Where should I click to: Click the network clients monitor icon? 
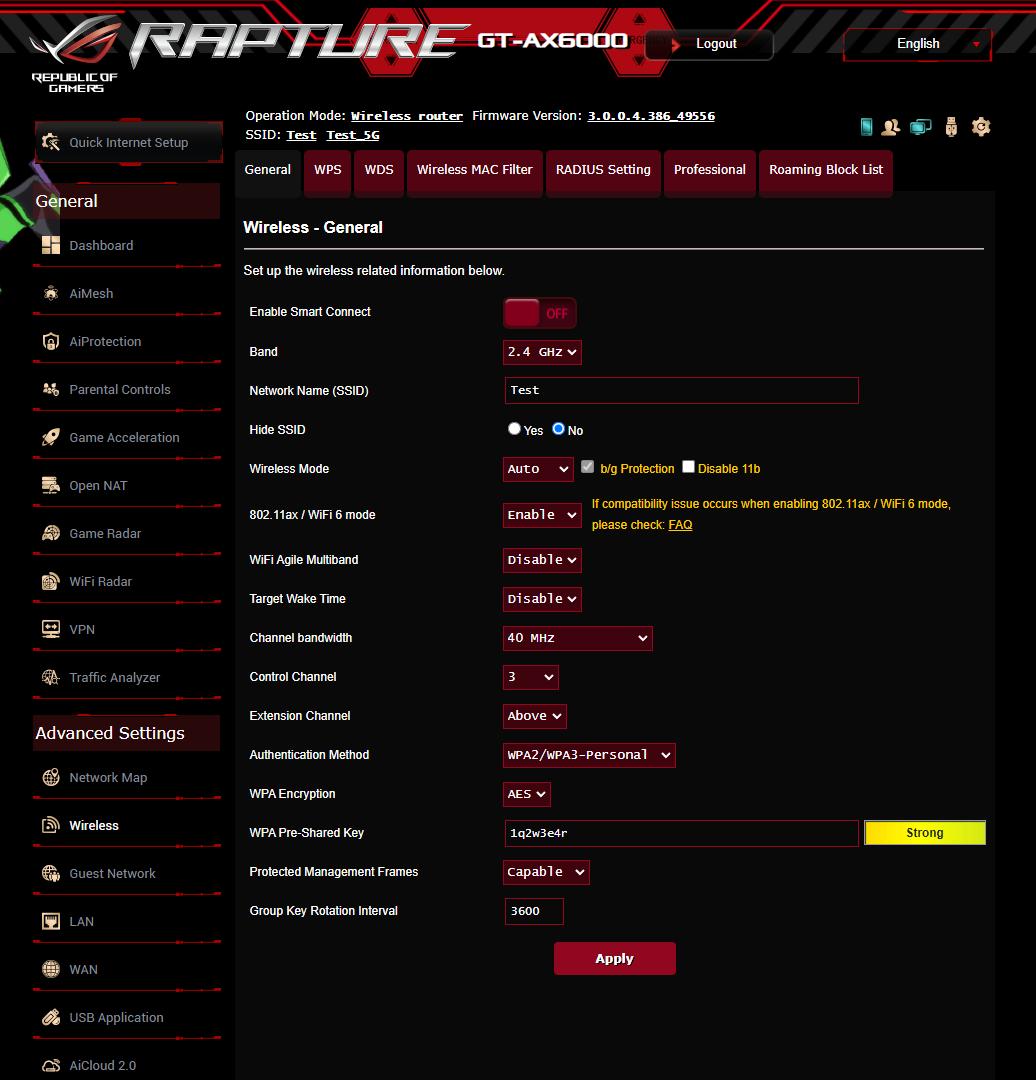click(x=920, y=127)
